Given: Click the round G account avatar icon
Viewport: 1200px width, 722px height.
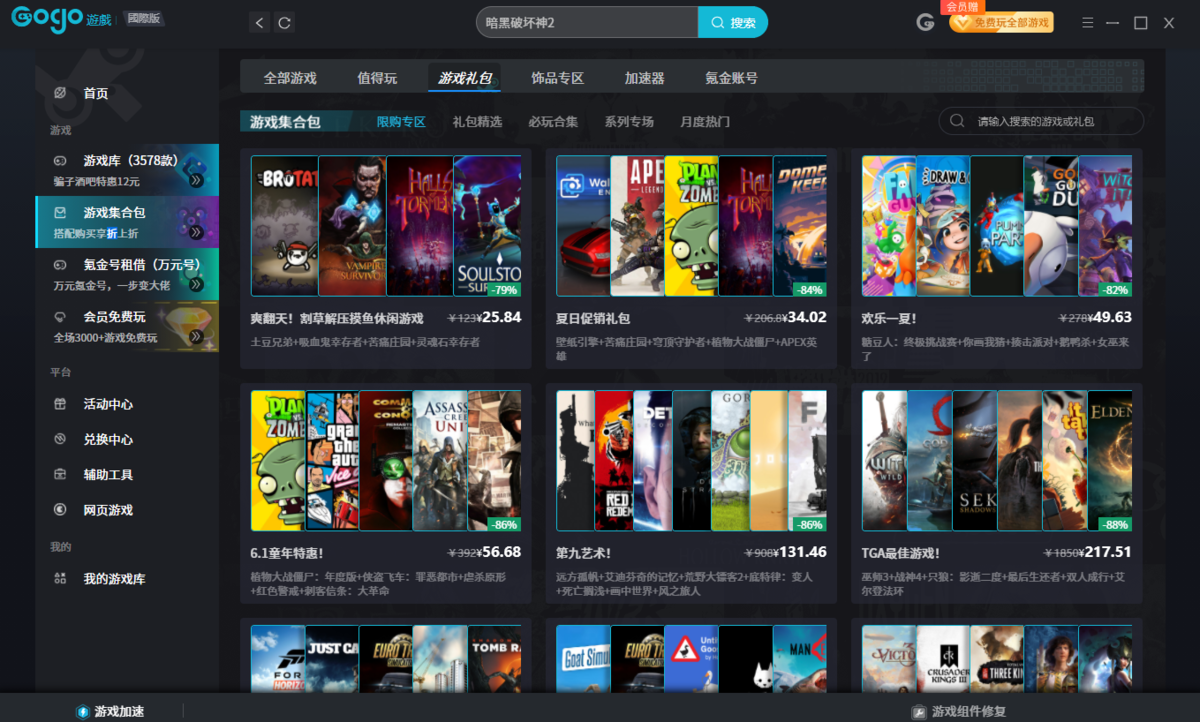Looking at the screenshot, I should (x=926, y=22).
